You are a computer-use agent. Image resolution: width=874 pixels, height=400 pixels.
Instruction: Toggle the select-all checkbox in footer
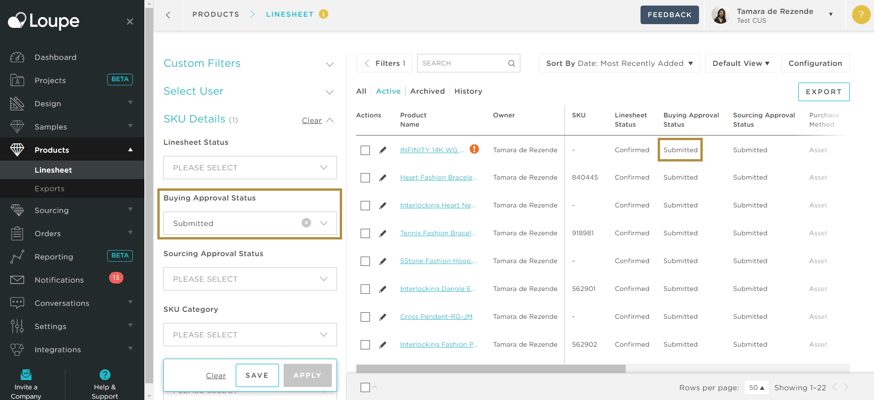(365, 387)
